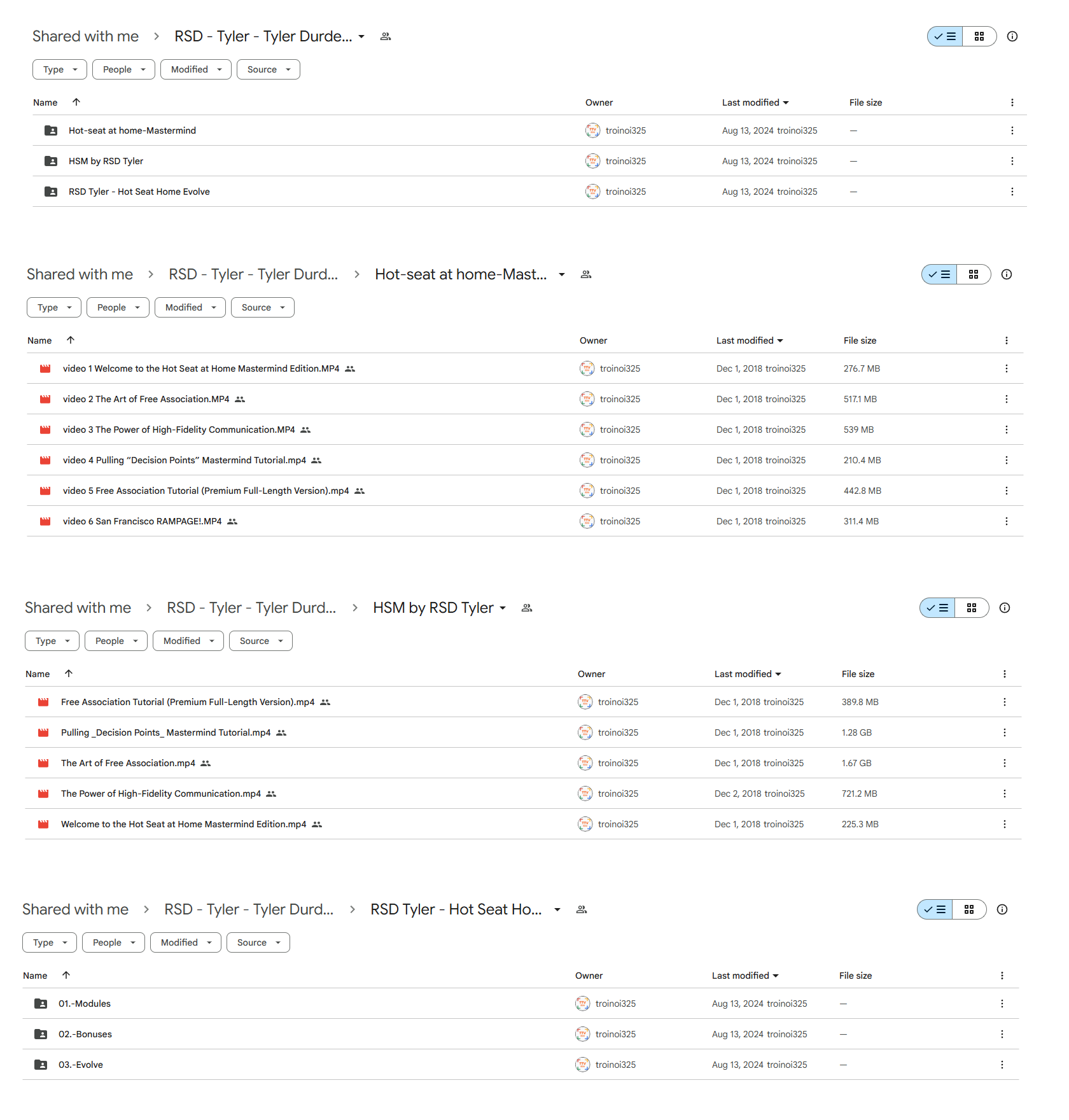Screen dimensions: 1069x1120
Task: Go to Shared with me in first breadcrumb
Action: click(x=85, y=36)
